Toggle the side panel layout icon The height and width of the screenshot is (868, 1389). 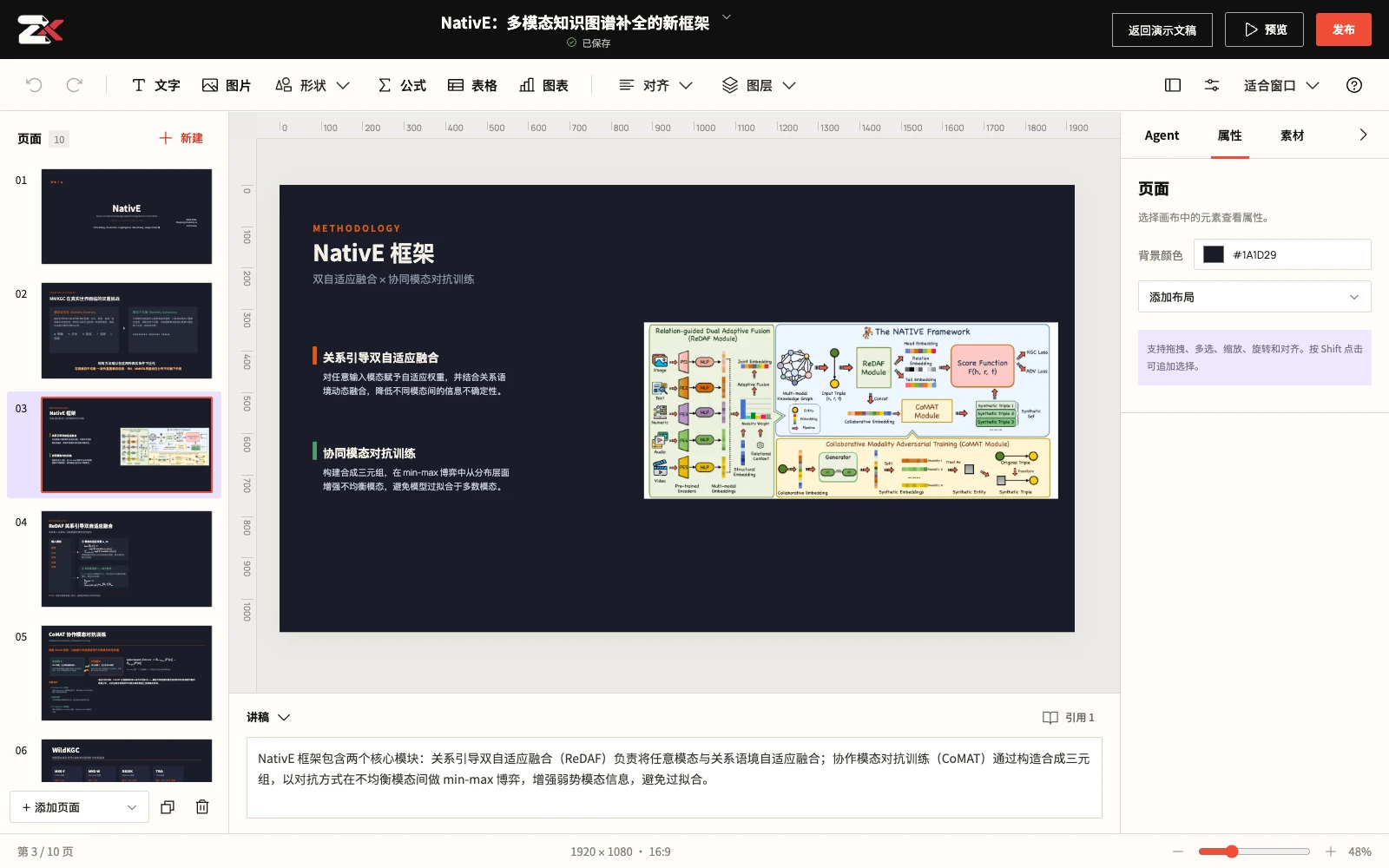point(1173,85)
